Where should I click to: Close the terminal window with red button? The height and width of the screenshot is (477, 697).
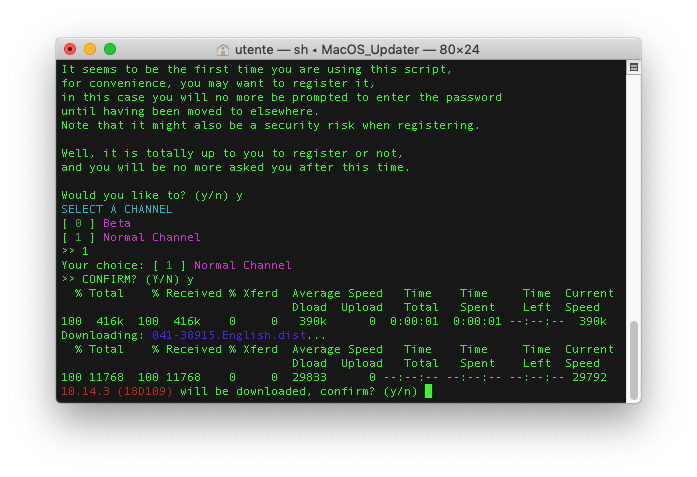(x=70, y=49)
